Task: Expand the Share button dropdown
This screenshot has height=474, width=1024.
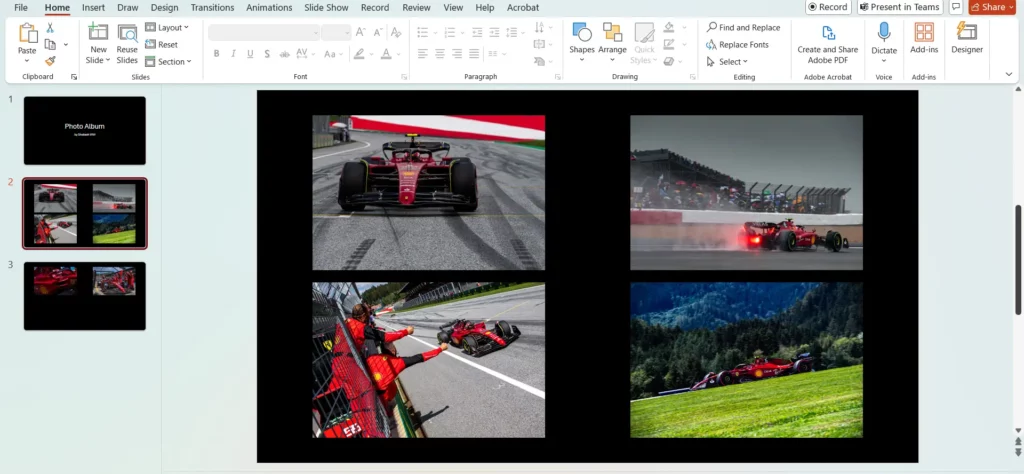Action: [1010, 7]
